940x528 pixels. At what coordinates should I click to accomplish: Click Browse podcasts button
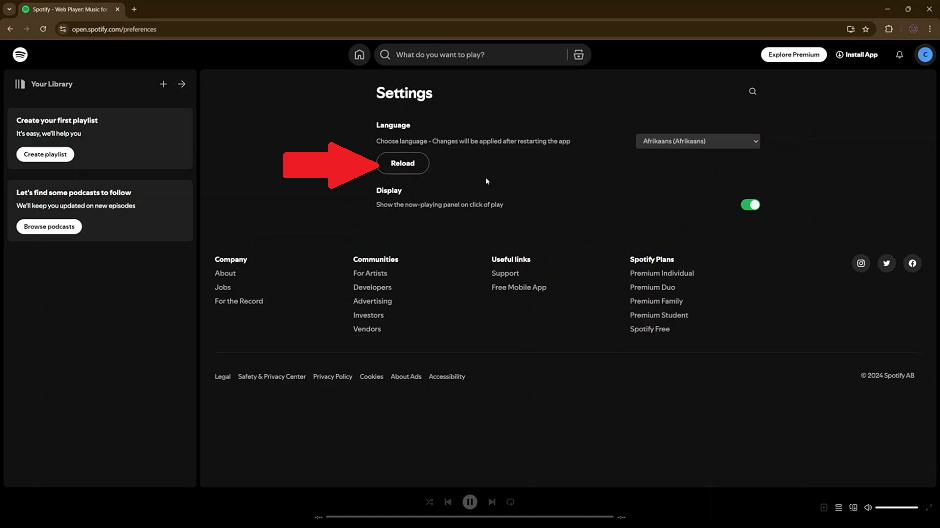(x=49, y=227)
